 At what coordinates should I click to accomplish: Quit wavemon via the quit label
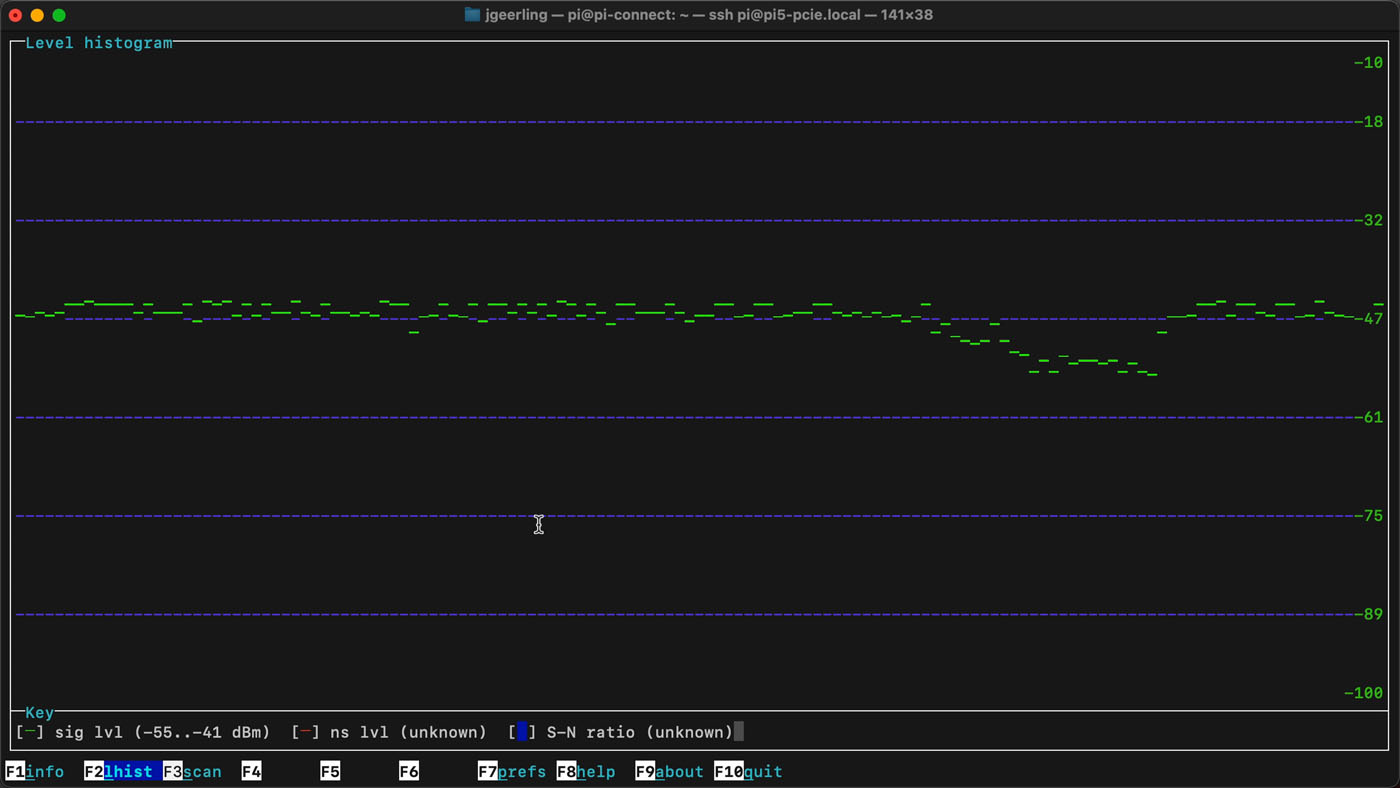(x=763, y=771)
